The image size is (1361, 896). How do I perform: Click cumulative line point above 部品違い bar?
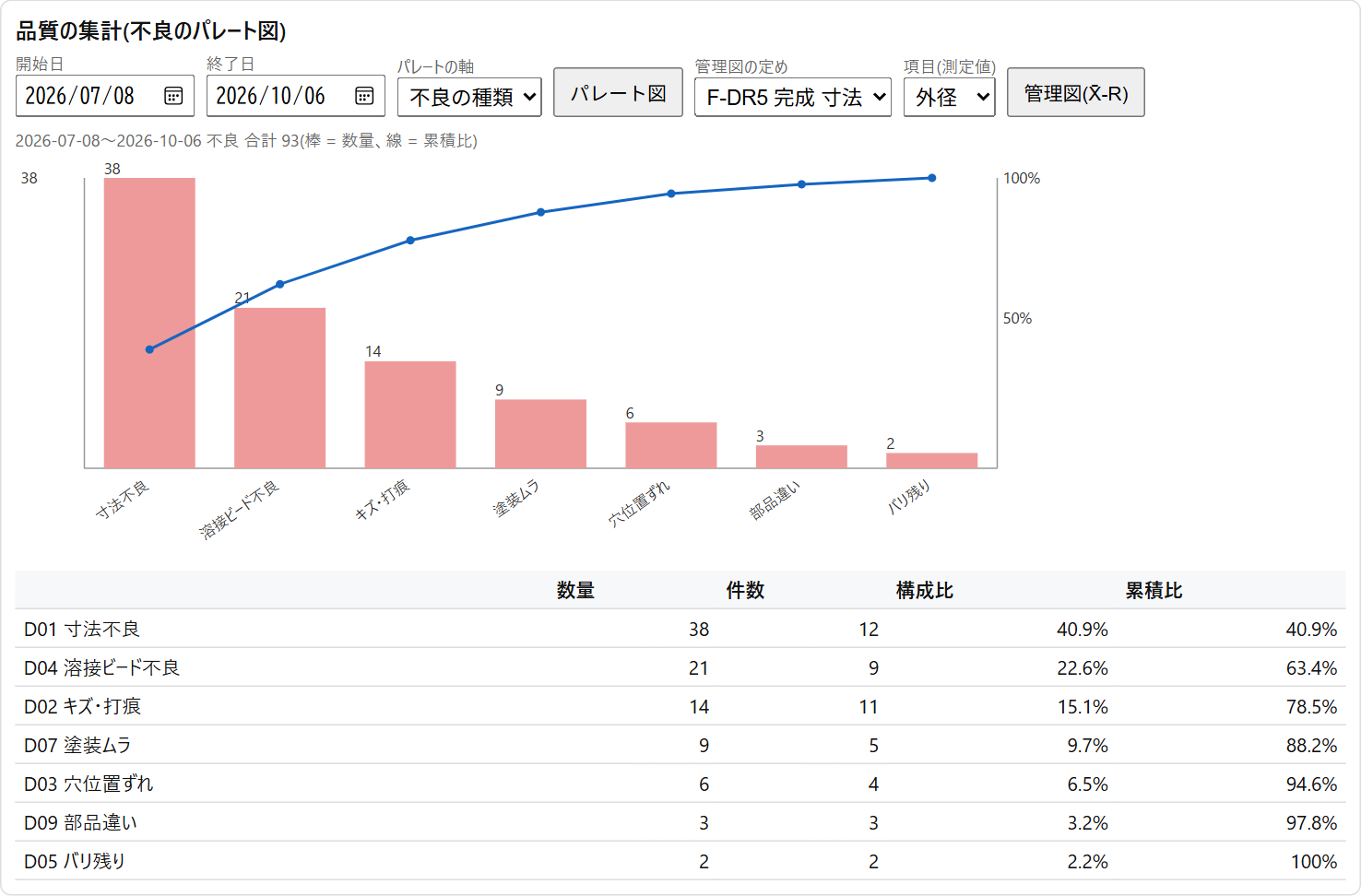(801, 184)
